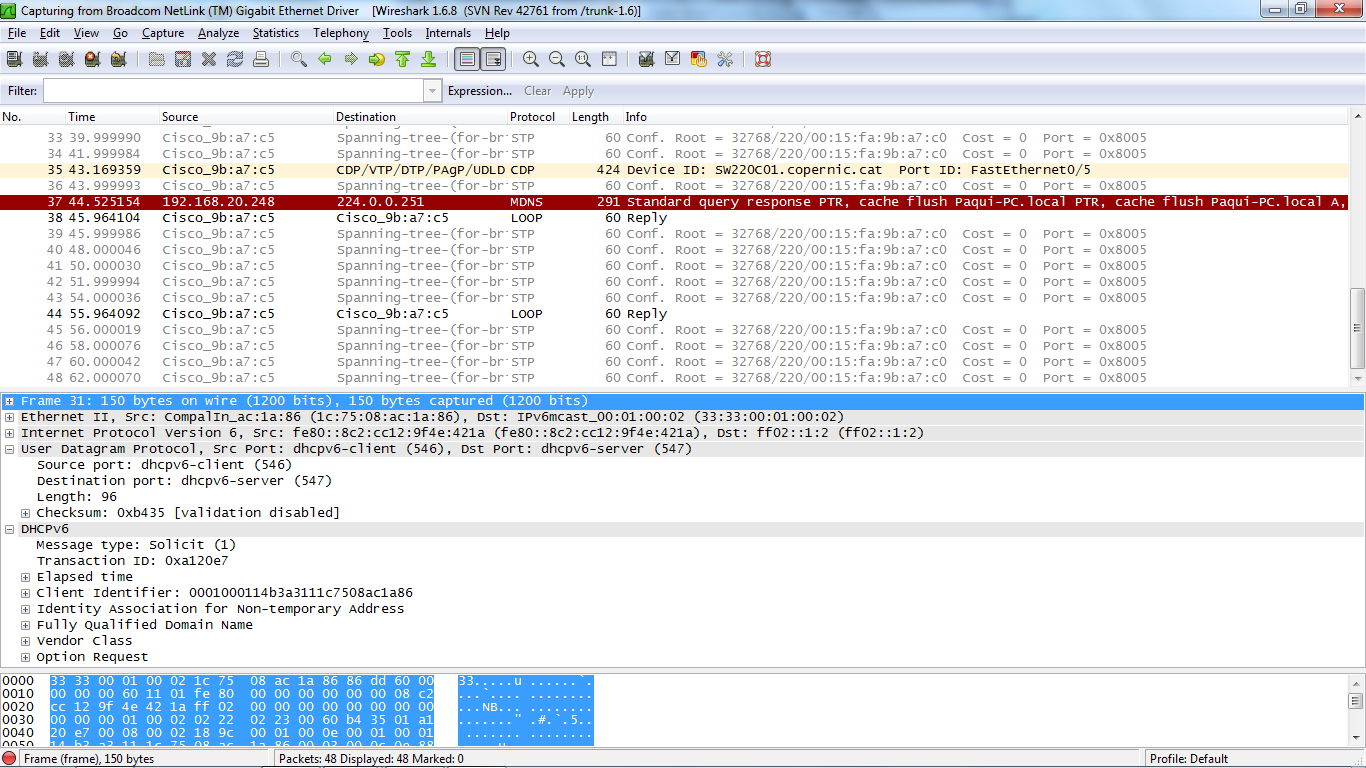Image resolution: width=1366 pixels, height=768 pixels.
Task: Restart the running live capture
Action: tap(118, 59)
